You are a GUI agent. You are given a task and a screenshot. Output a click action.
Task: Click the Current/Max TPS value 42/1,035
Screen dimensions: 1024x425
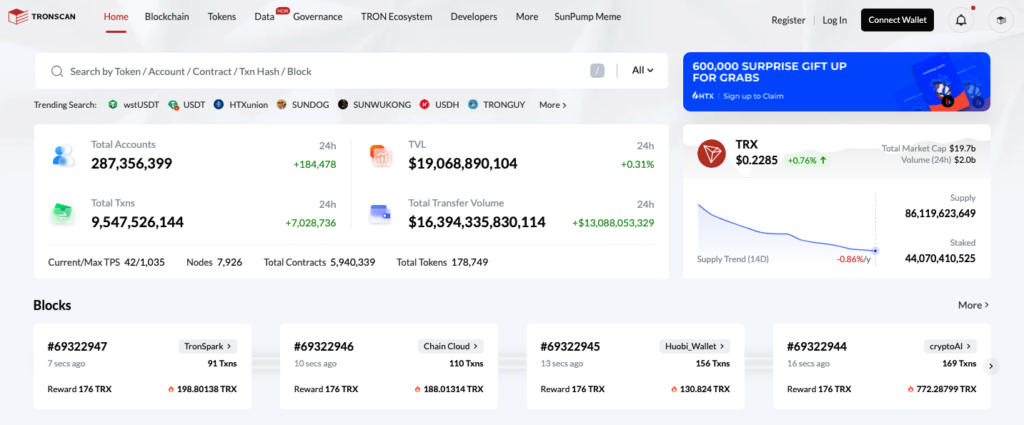tap(144, 262)
